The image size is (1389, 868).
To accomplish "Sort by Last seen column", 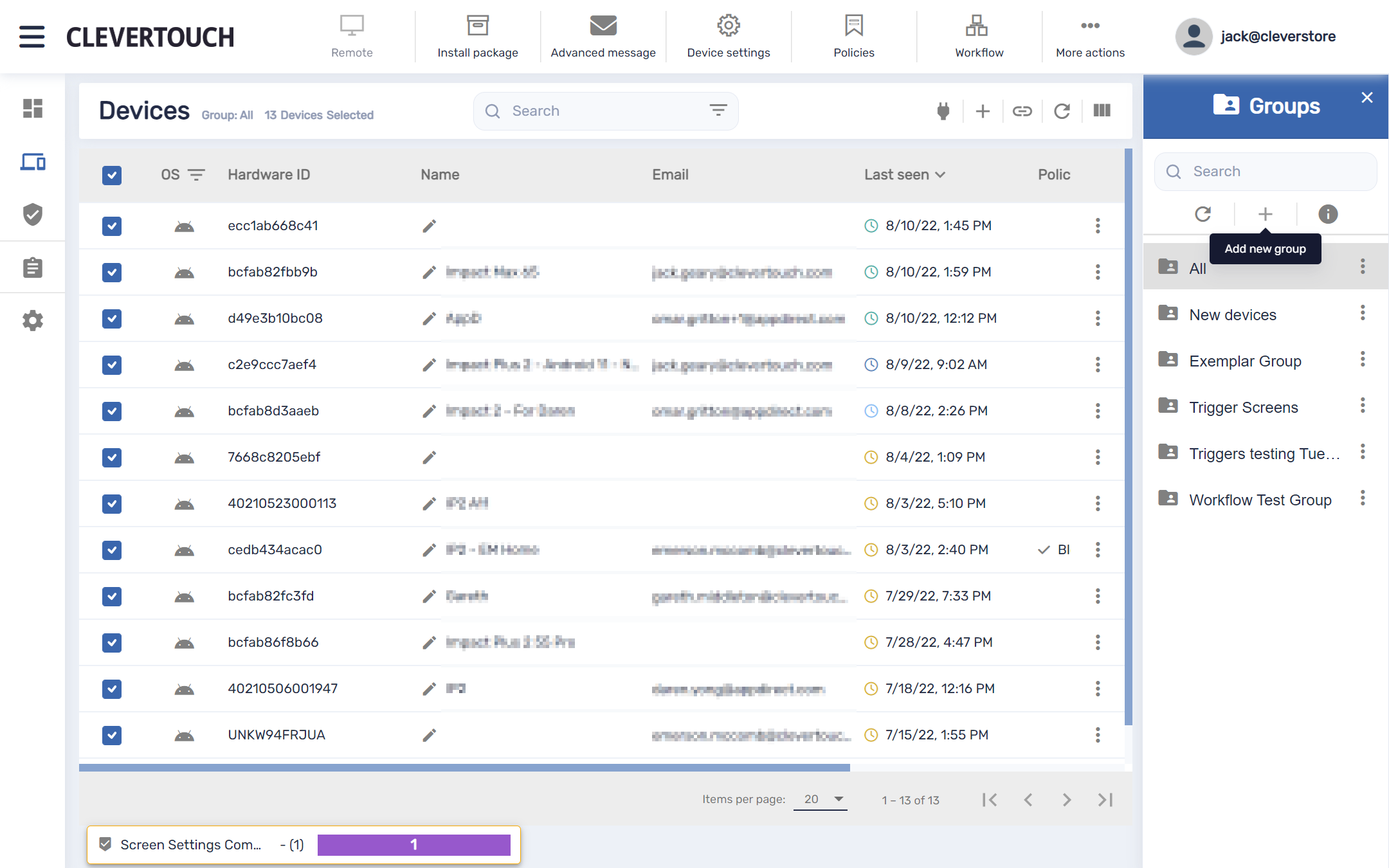I will click(x=904, y=175).
